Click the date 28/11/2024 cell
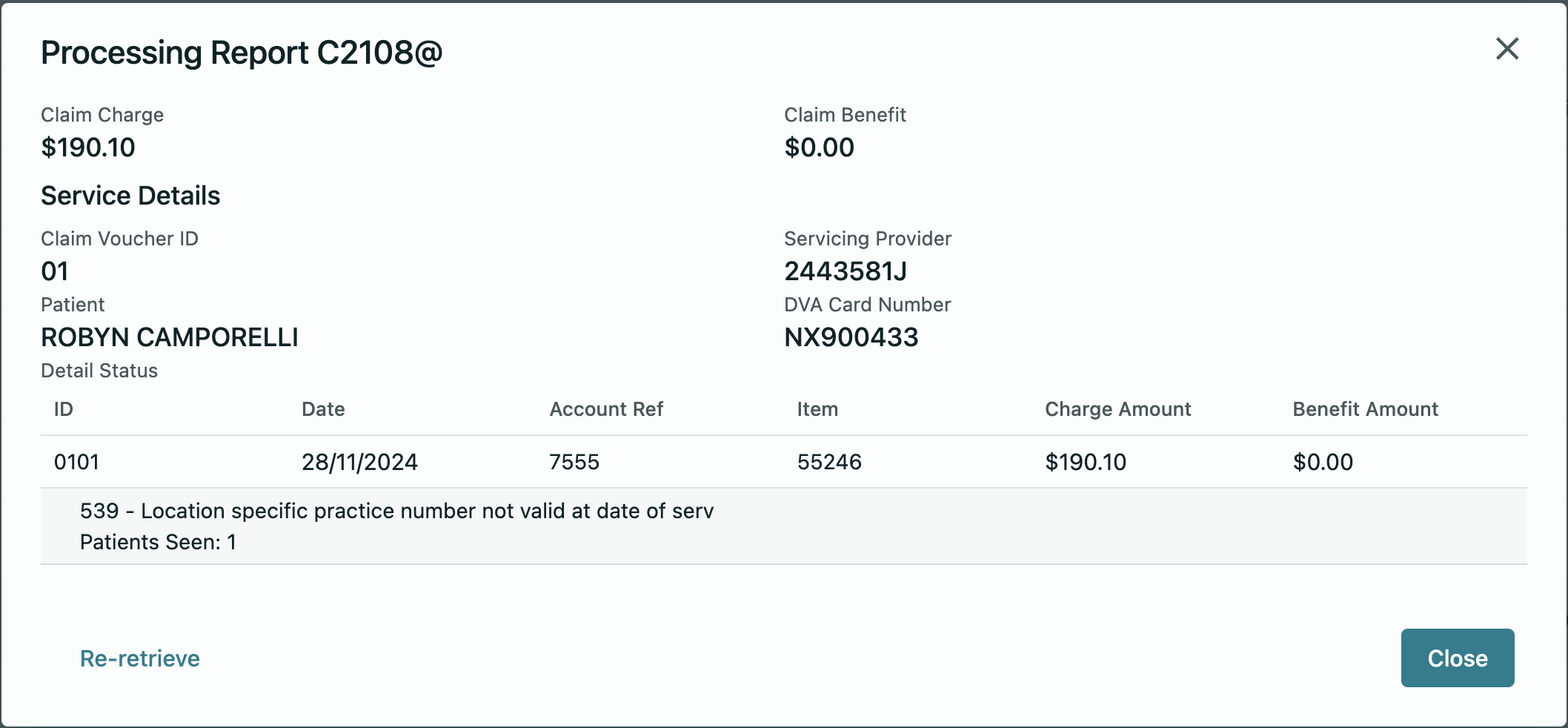The width and height of the screenshot is (1568, 728). coord(359,462)
